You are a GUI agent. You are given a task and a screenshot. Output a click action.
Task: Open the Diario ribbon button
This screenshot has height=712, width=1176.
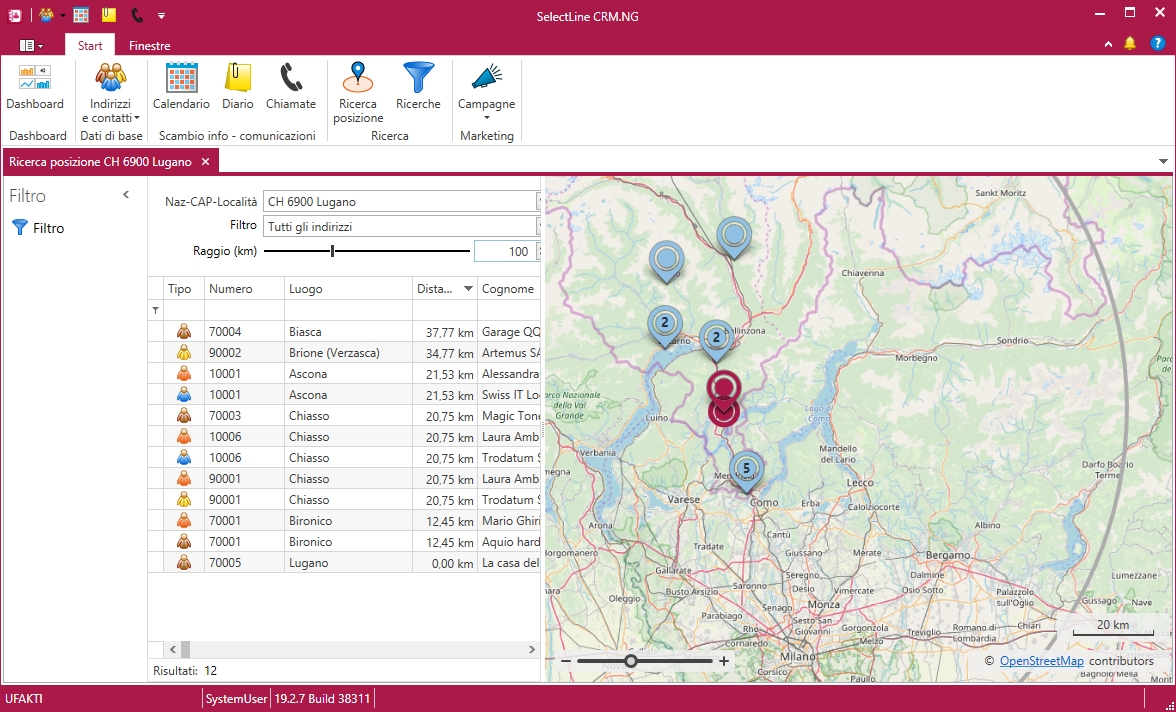click(x=238, y=89)
